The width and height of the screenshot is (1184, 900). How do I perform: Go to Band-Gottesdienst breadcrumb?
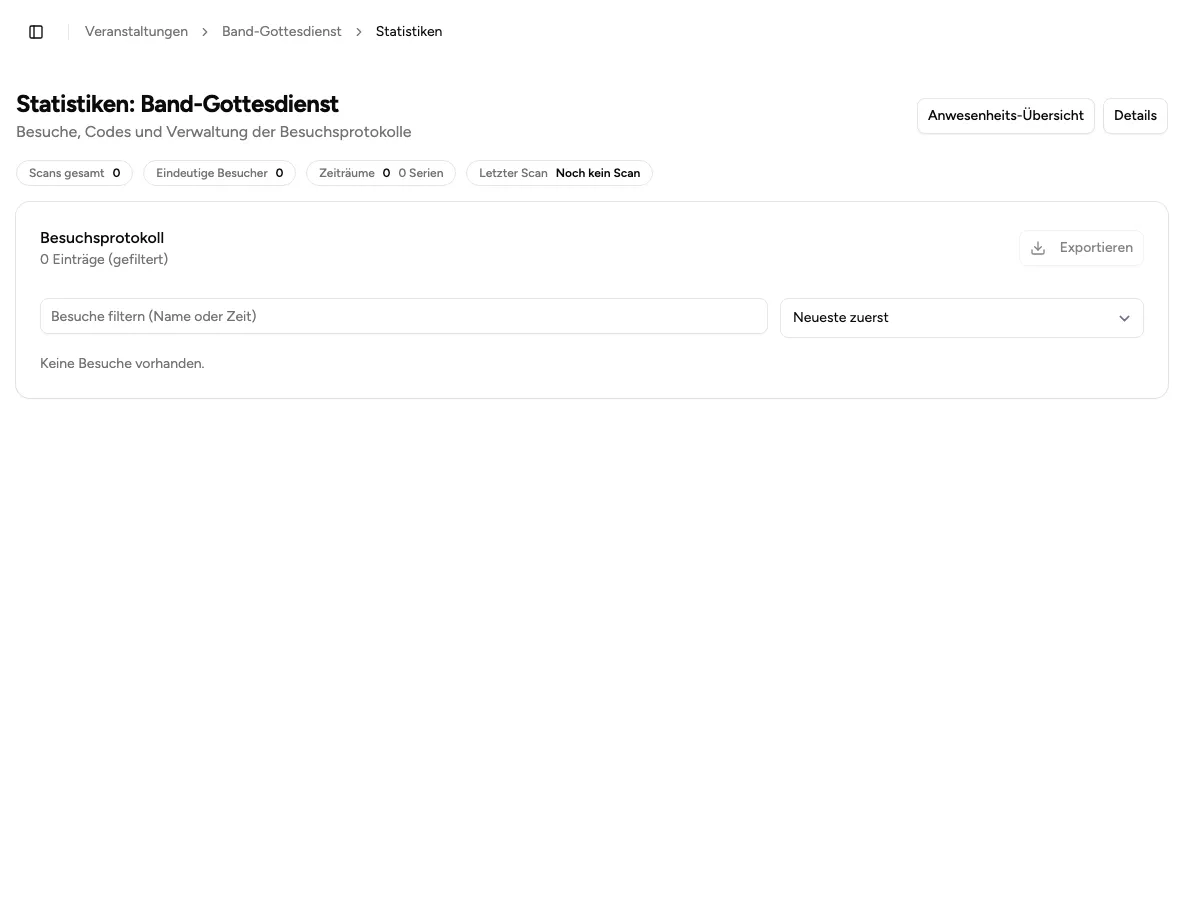click(x=282, y=32)
